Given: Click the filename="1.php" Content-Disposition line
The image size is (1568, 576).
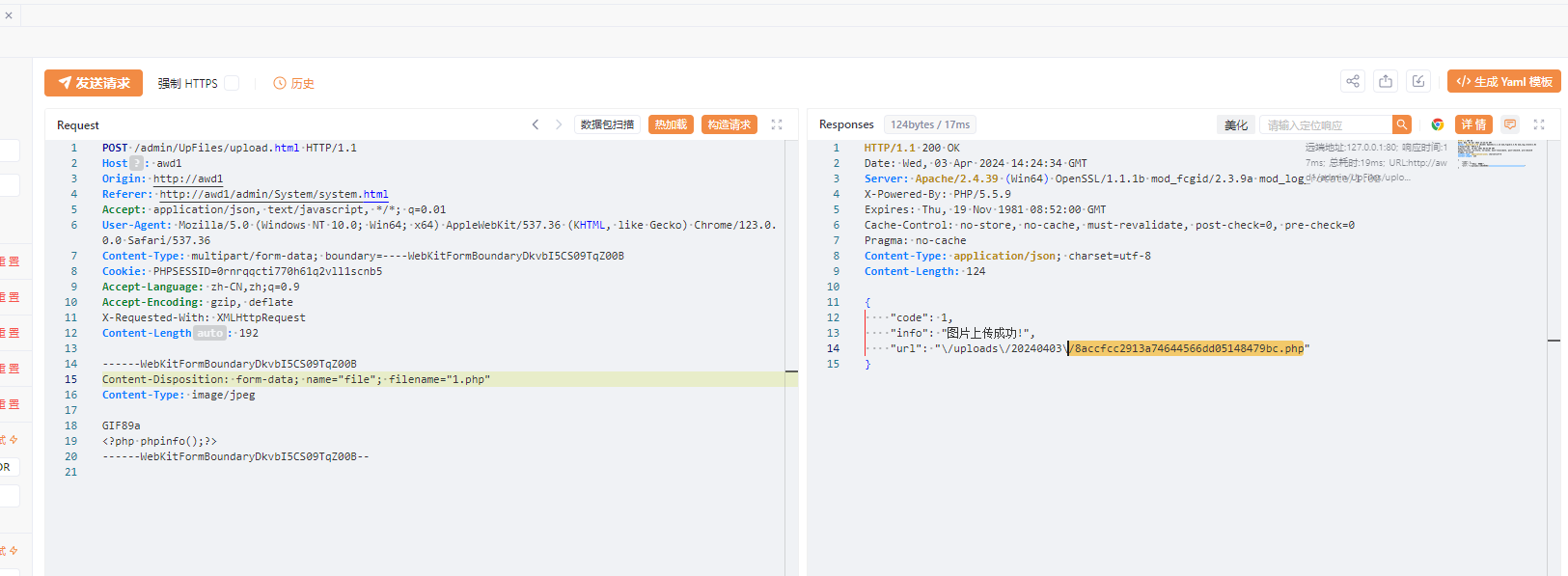Looking at the screenshot, I should [x=296, y=379].
